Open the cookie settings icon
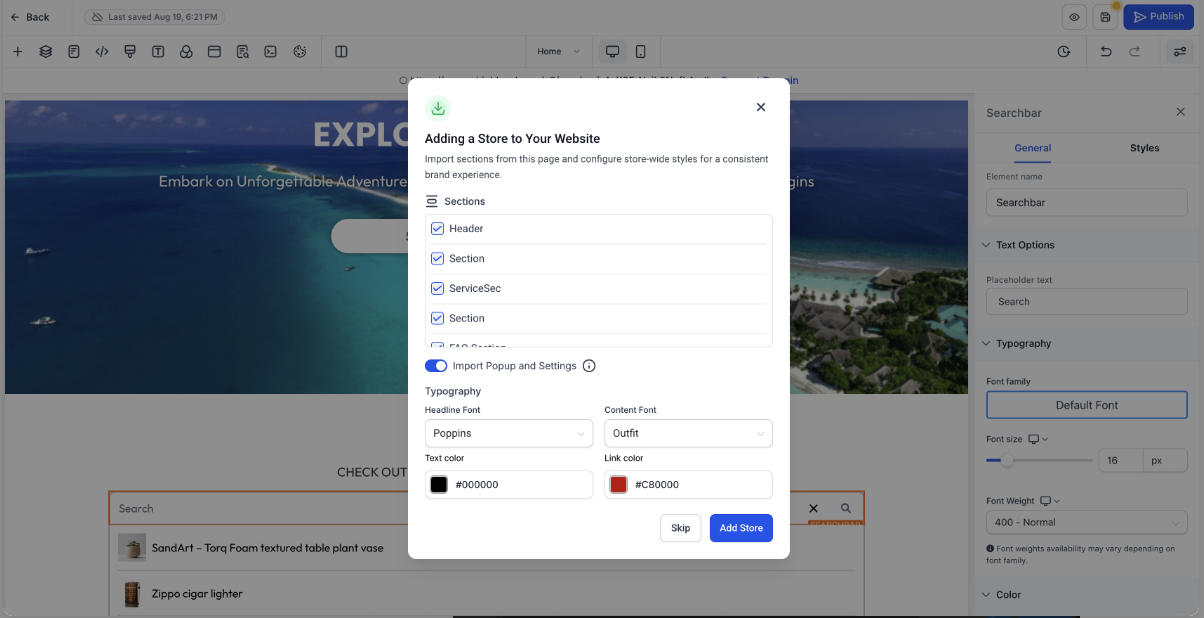 pos(299,51)
